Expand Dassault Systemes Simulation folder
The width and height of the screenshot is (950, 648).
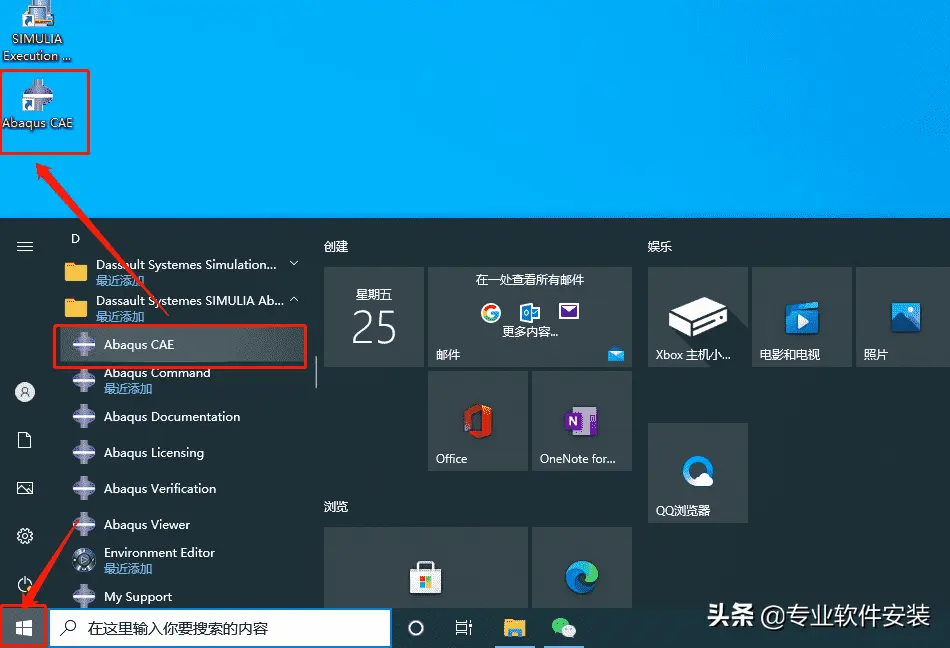click(x=182, y=272)
